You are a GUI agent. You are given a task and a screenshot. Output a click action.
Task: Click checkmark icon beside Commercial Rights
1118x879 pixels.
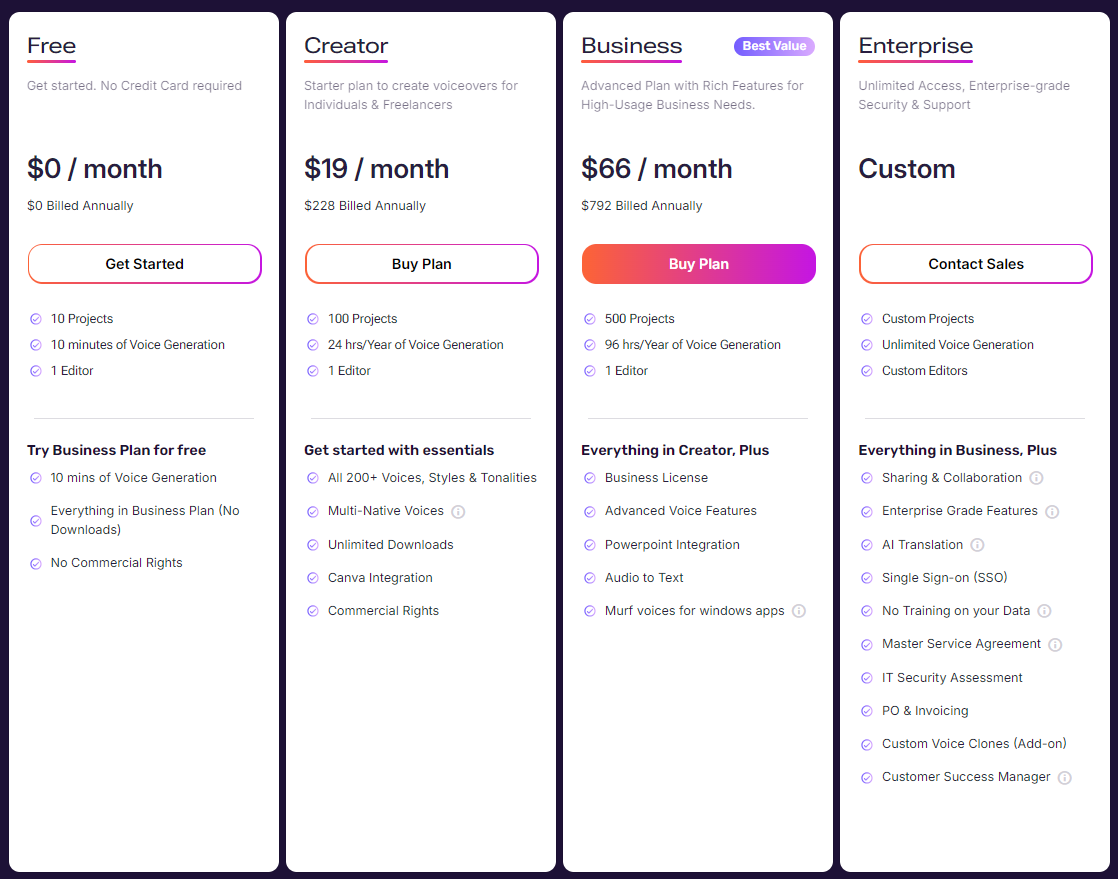312,611
